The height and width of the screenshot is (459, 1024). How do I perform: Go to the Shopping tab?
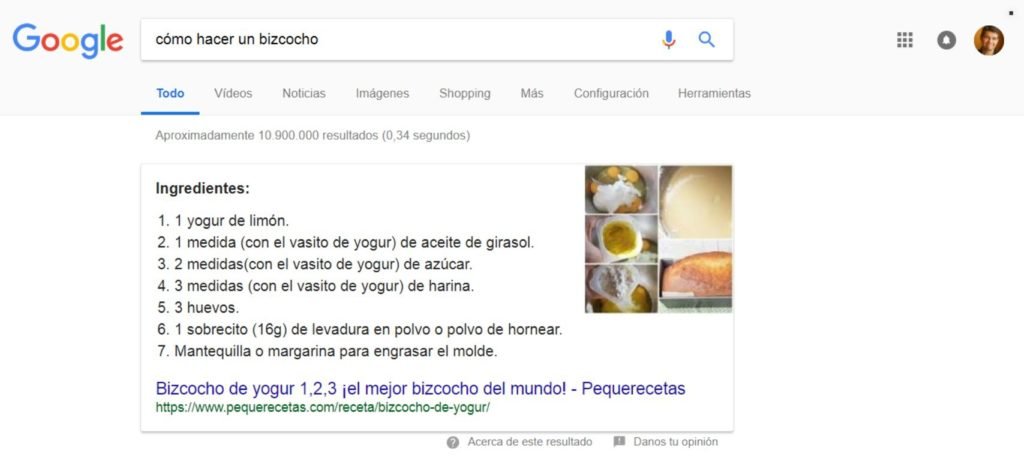[x=464, y=93]
